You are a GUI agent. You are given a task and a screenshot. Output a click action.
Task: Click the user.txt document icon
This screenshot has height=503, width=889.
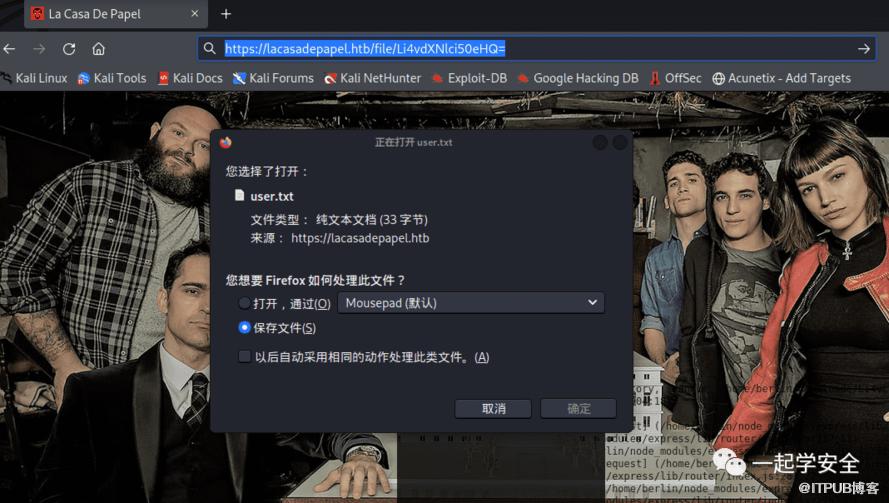239,196
